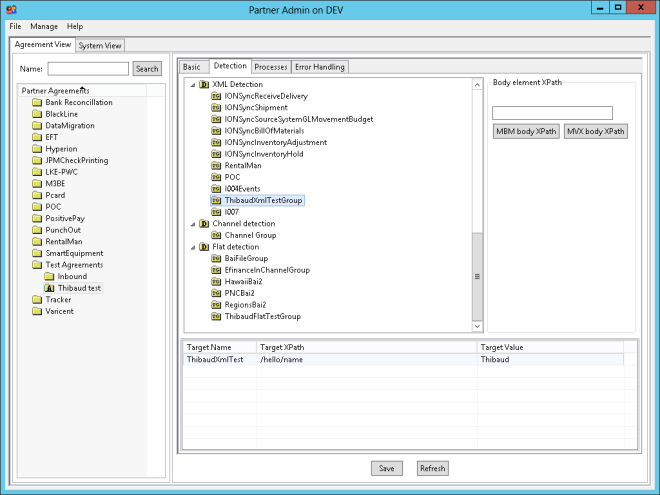Click the SmartEquipment folder icon
This screenshot has height=495, width=660.
coord(37,253)
